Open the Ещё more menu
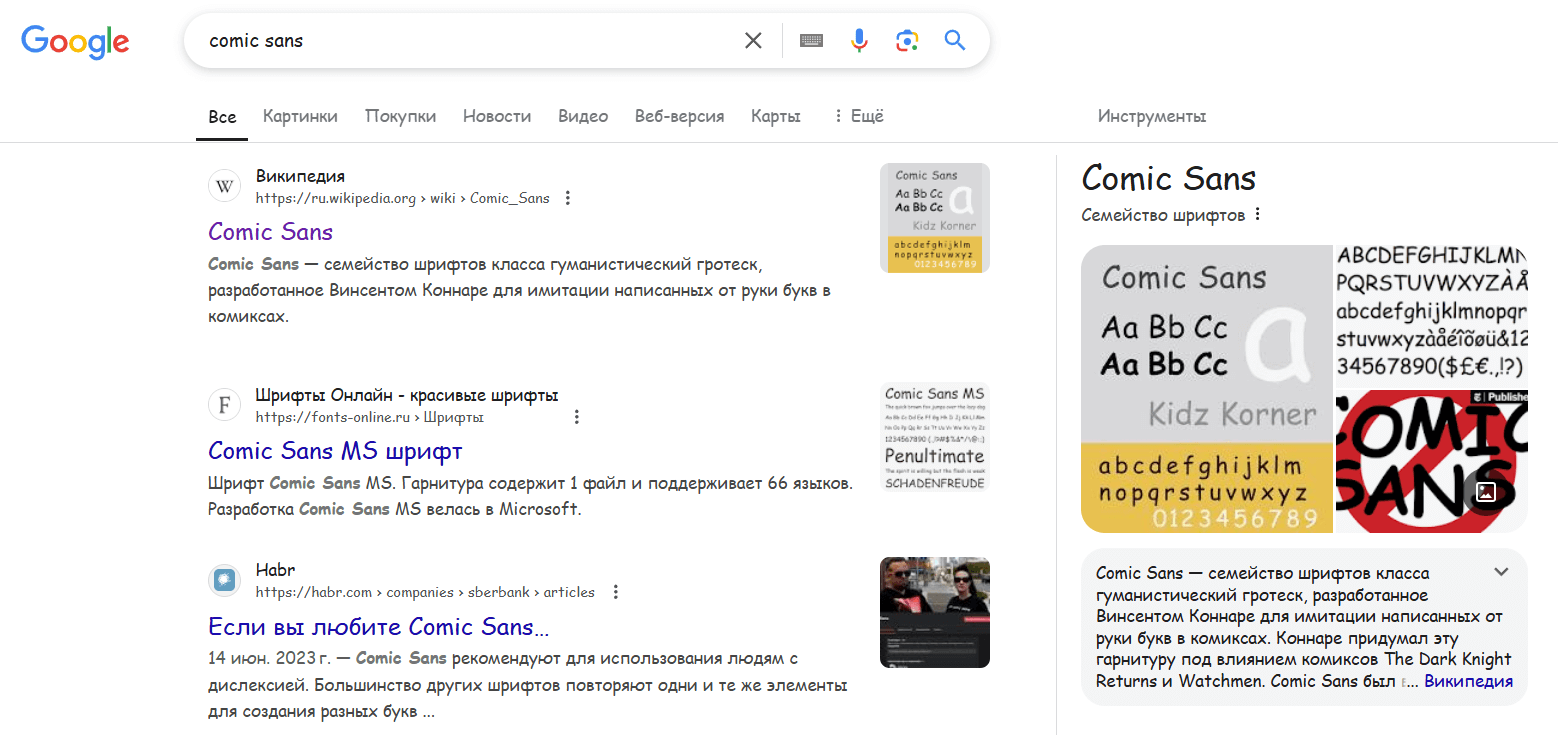 pos(858,116)
